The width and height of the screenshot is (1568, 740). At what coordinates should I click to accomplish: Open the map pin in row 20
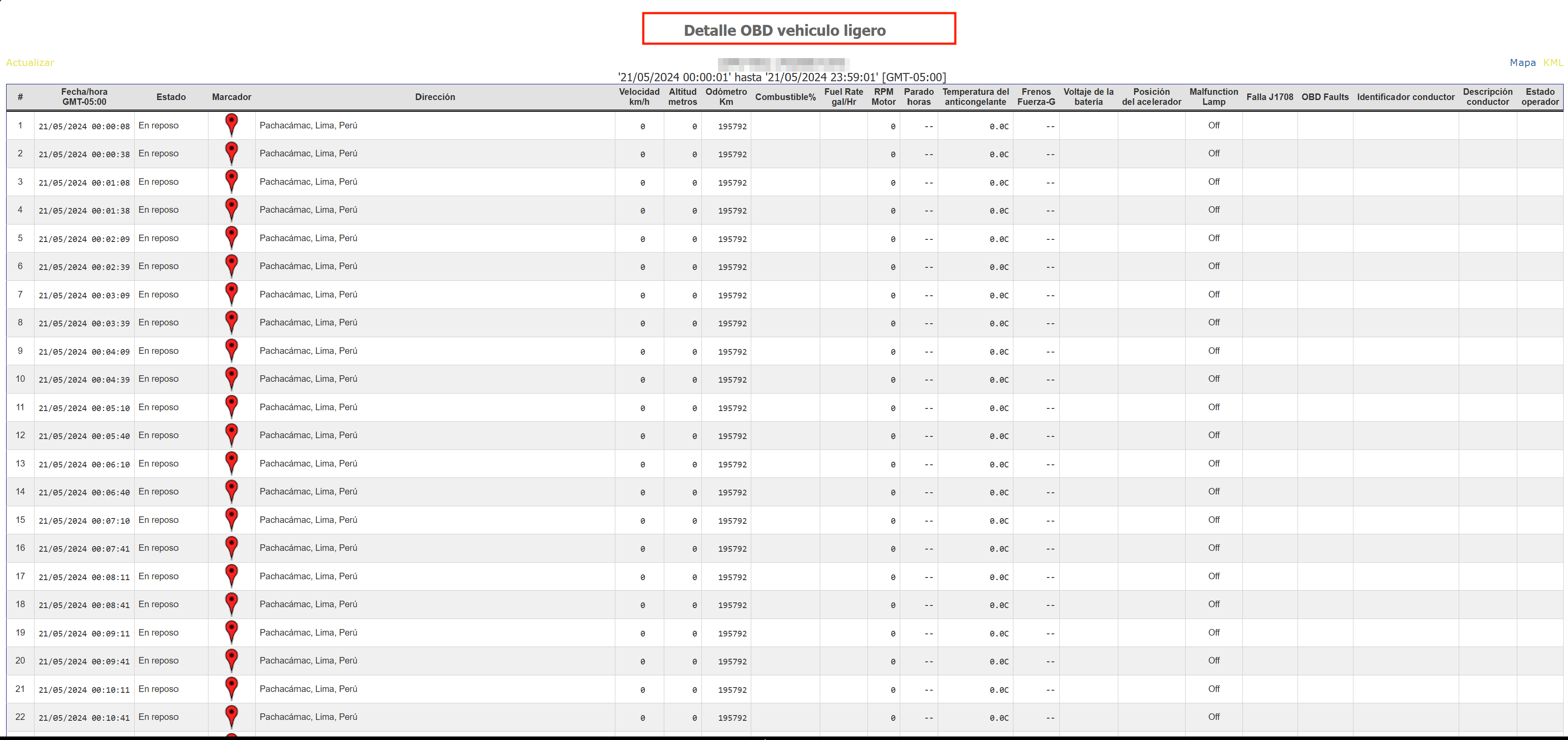click(231, 658)
